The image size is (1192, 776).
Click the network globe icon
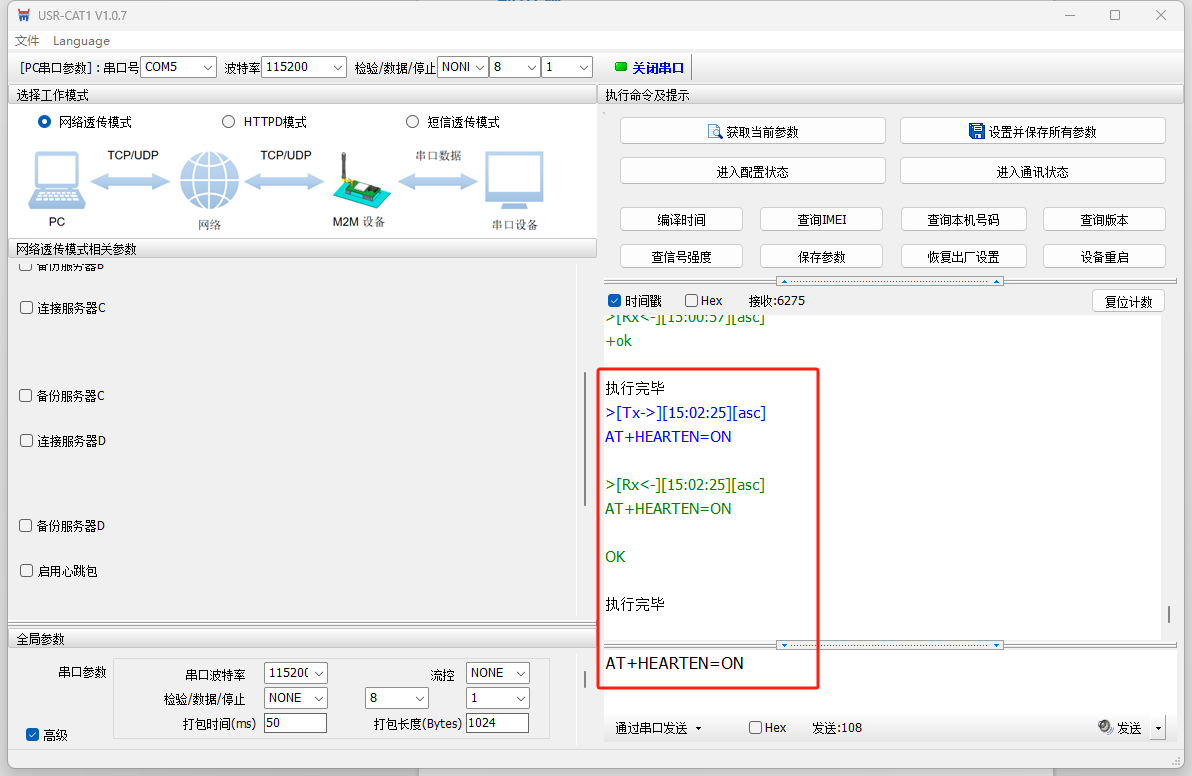point(209,181)
